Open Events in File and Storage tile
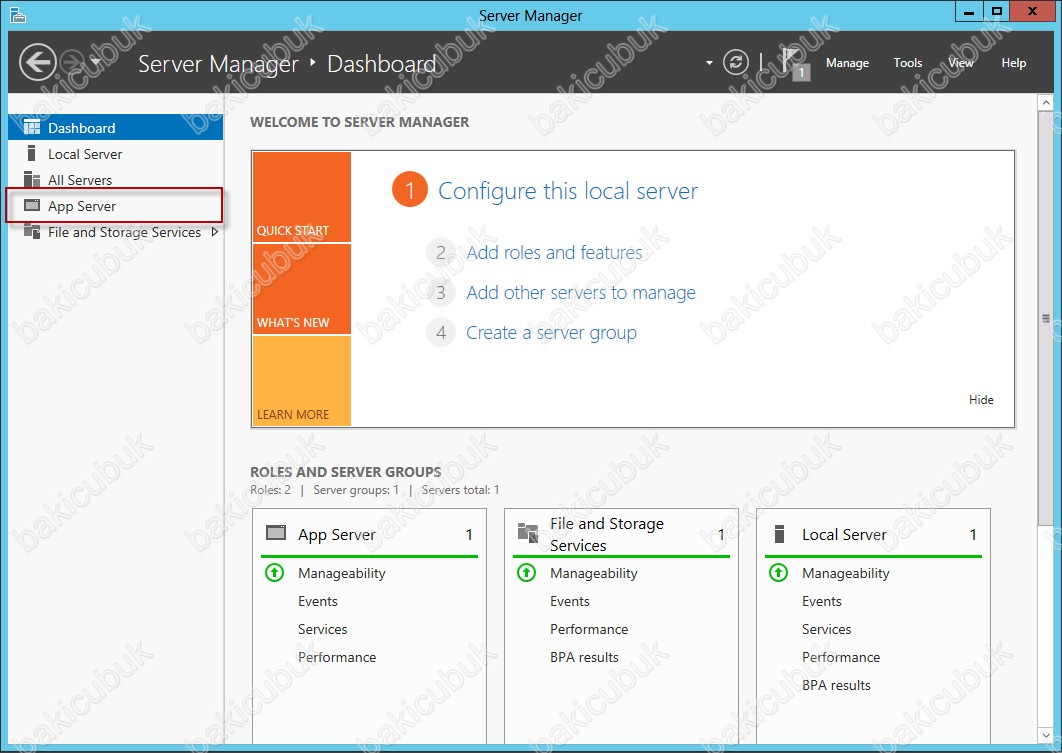Viewport: 1062px width, 753px height. [570, 601]
